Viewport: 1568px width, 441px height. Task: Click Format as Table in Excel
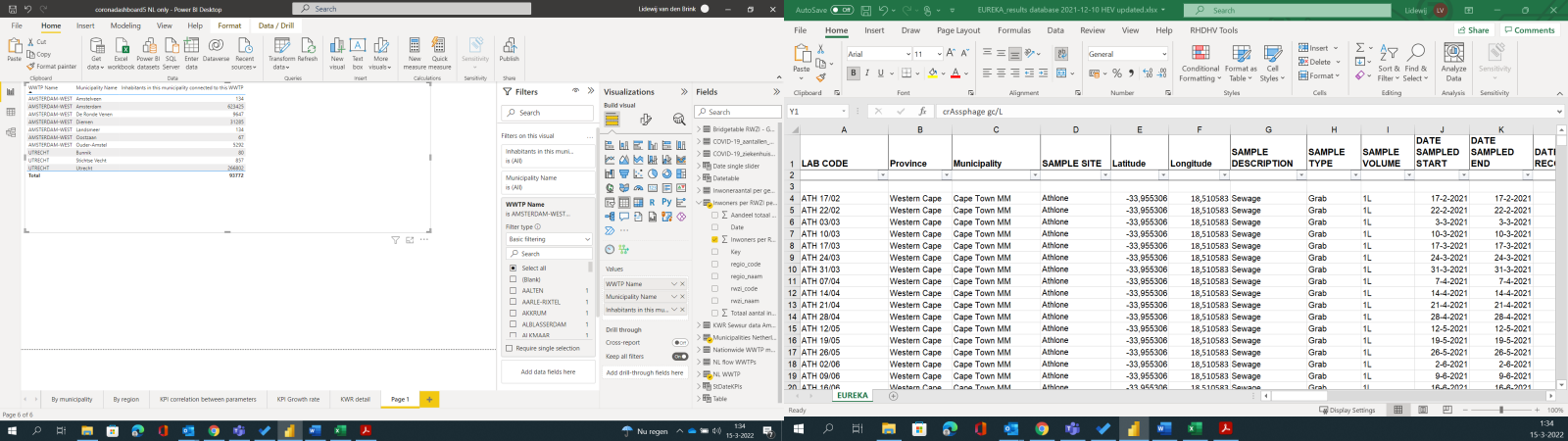[x=1241, y=61]
